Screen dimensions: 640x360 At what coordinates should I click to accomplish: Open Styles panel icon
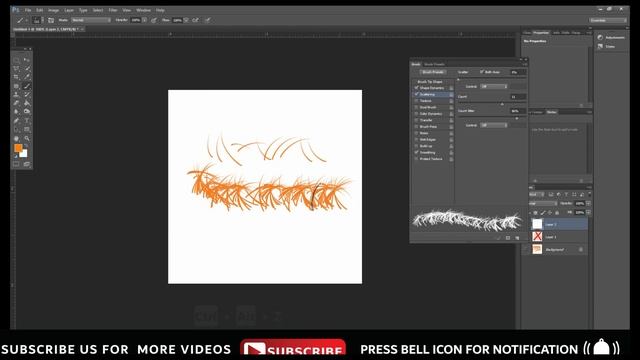(600, 47)
